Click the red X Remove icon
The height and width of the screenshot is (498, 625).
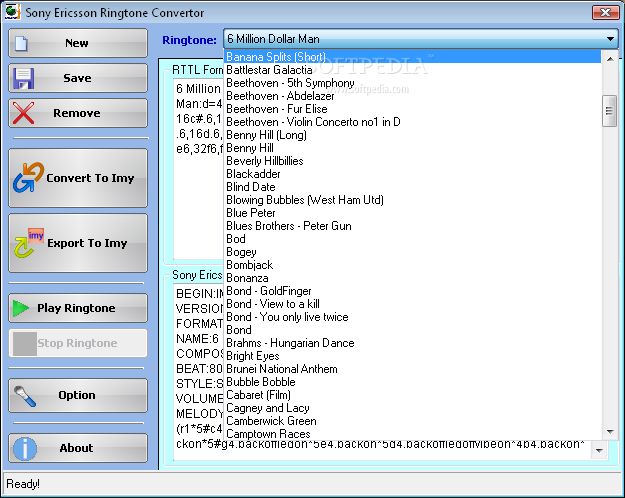(24, 113)
